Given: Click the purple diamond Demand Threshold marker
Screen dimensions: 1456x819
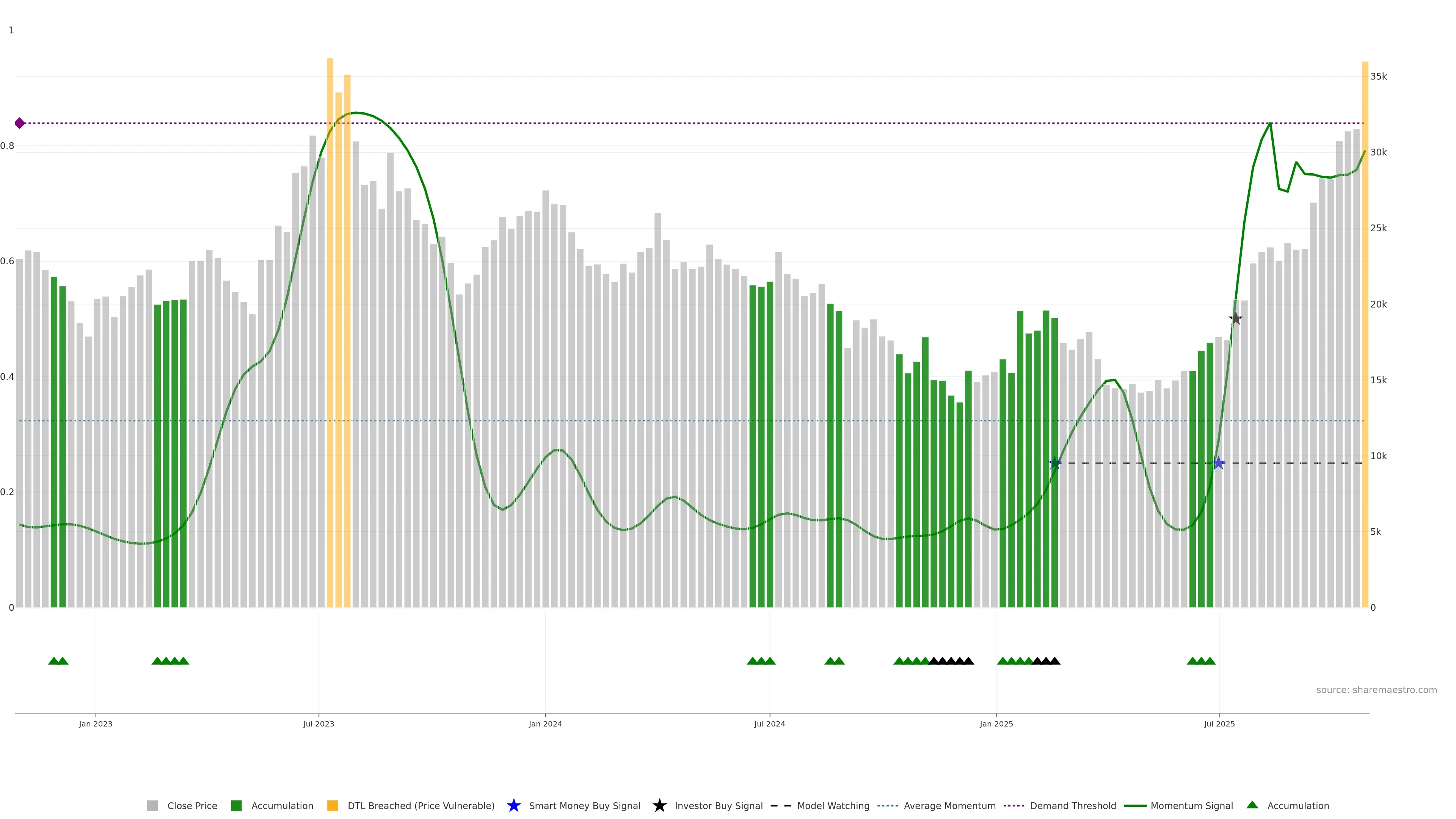Looking at the screenshot, I should (20, 123).
